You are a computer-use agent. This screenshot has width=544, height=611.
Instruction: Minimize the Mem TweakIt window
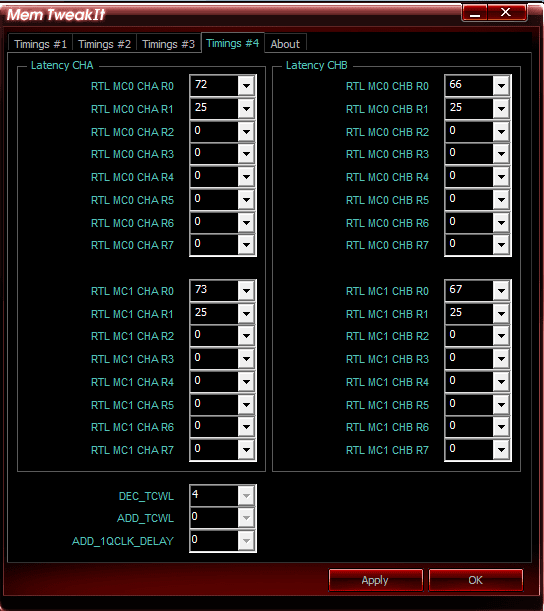tap(474, 13)
